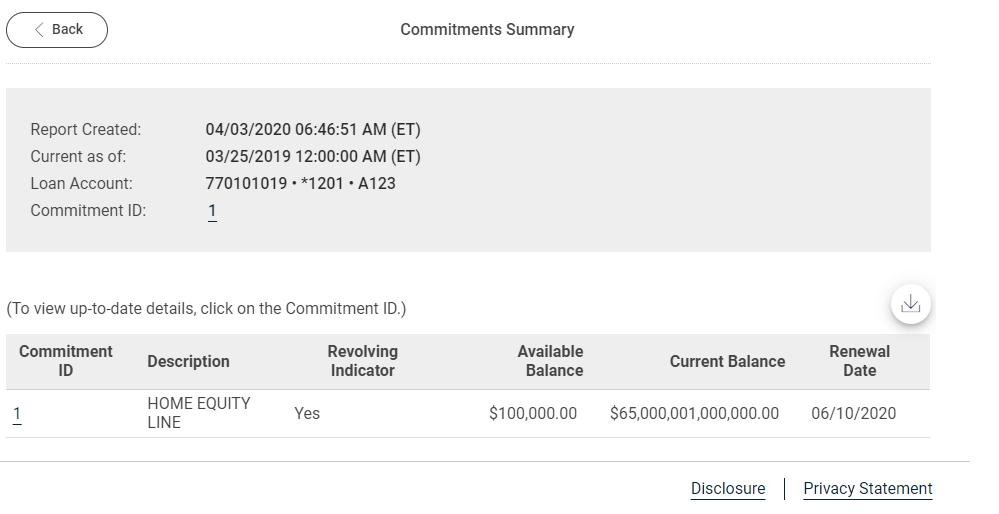
Task: Click the Current Balance column header
Action: [x=727, y=362]
